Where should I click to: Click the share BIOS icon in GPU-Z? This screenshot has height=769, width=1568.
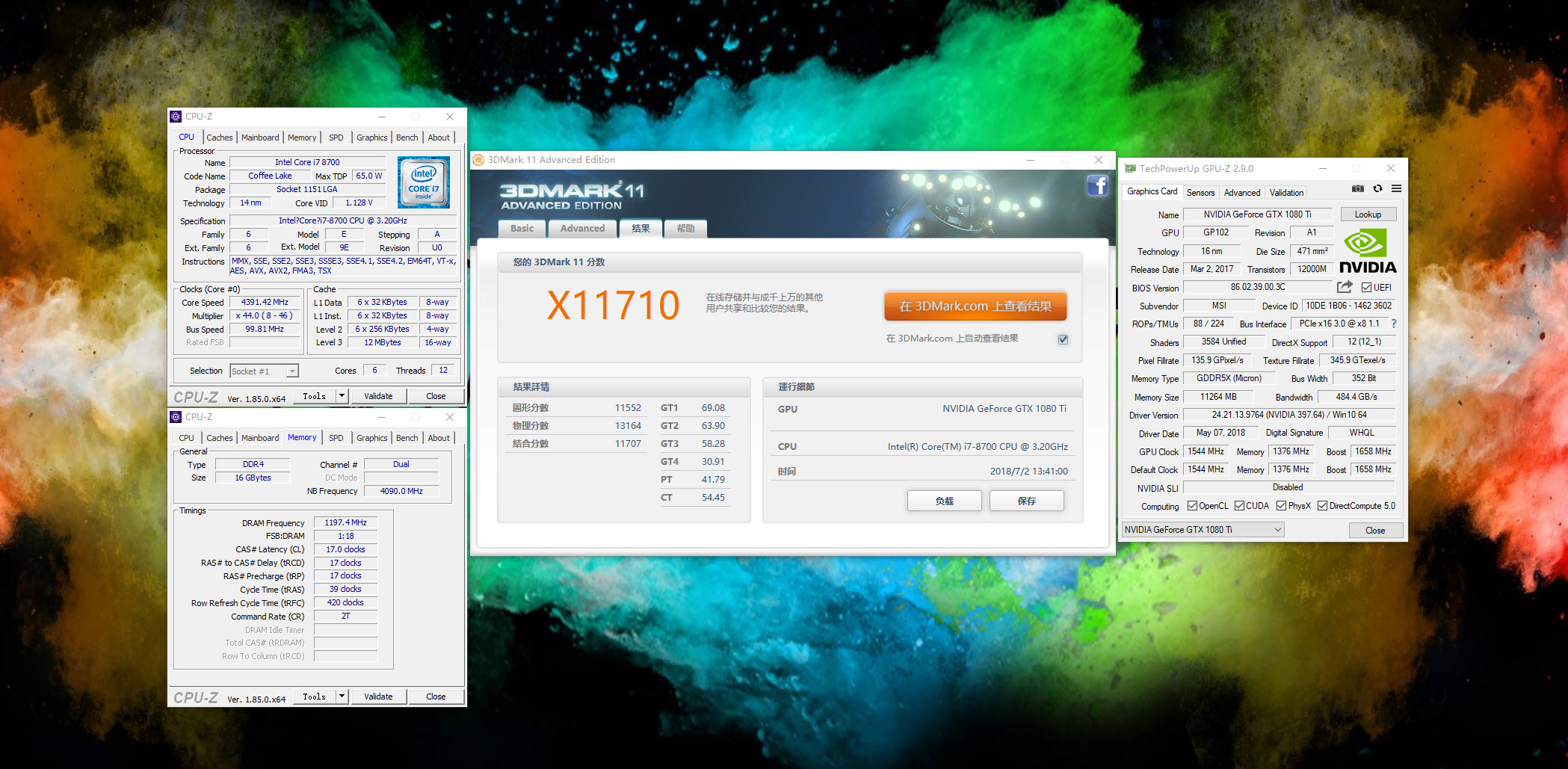point(1345,287)
